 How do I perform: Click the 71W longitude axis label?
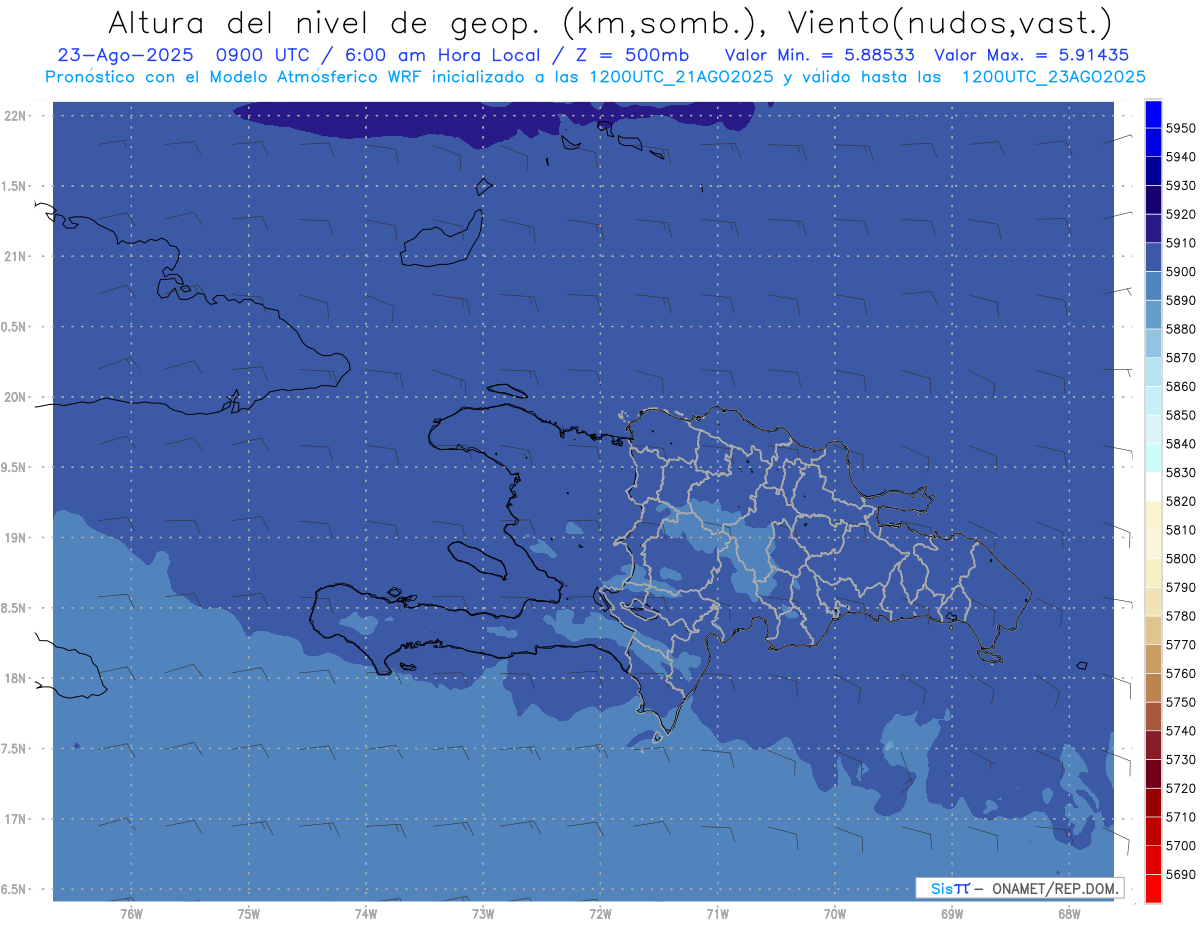tap(717, 914)
